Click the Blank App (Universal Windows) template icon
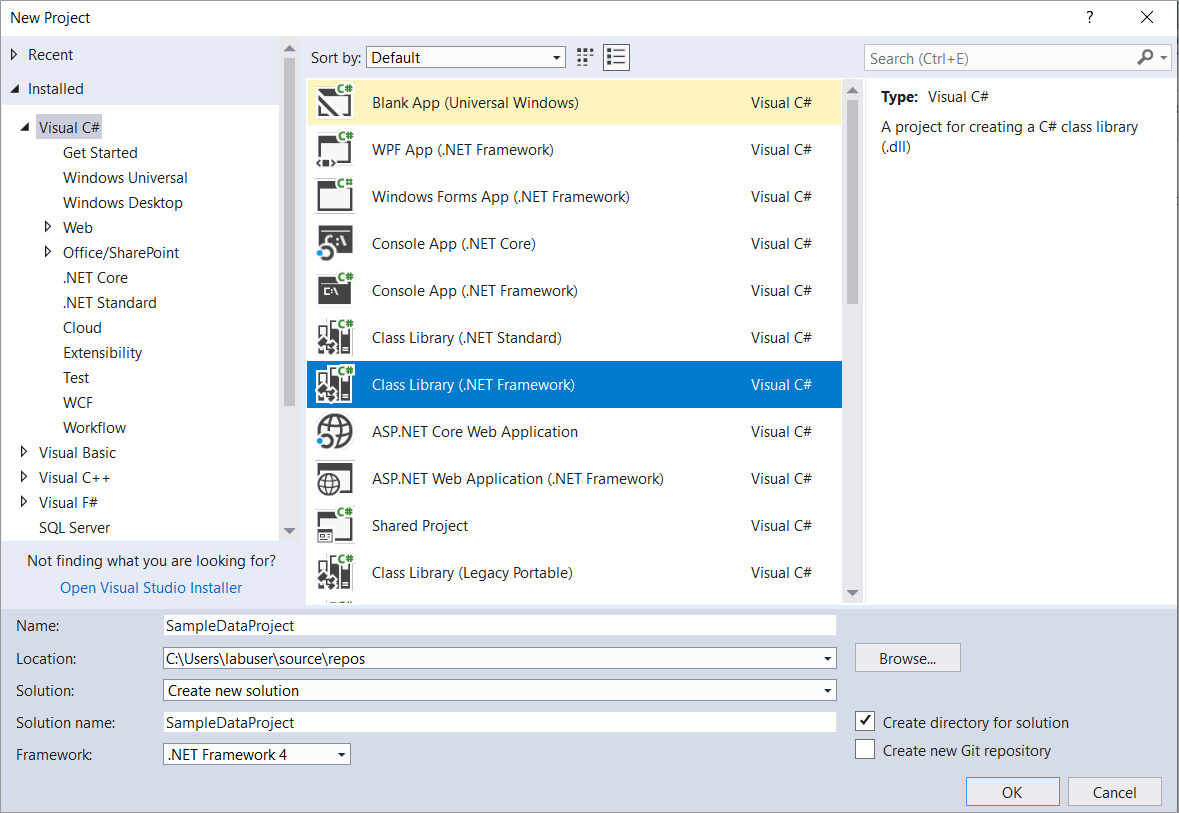This screenshot has width=1179, height=813. [x=335, y=103]
